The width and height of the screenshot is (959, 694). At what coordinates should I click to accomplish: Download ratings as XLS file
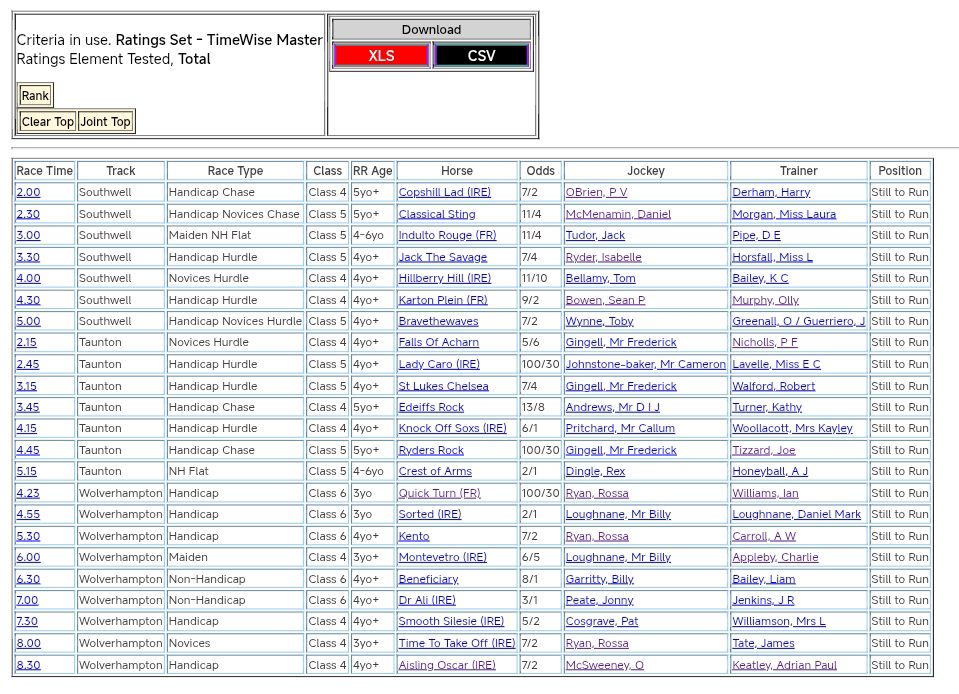click(x=381, y=56)
